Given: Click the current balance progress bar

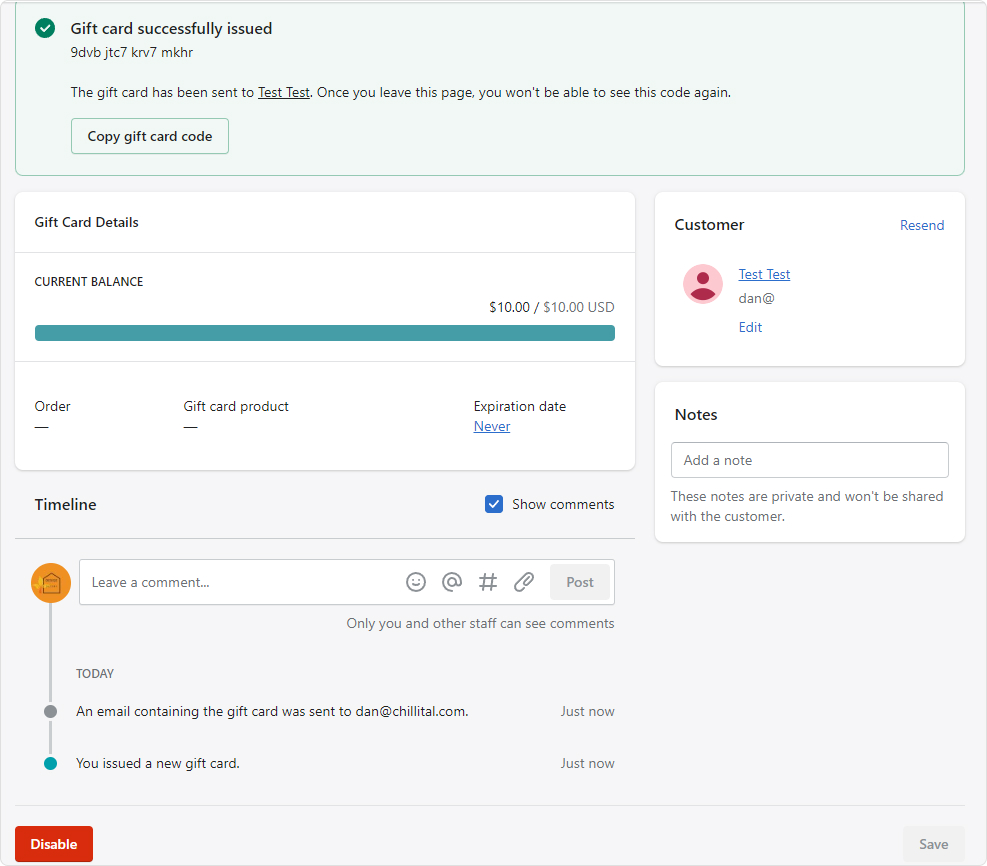Looking at the screenshot, I should [x=325, y=333].
